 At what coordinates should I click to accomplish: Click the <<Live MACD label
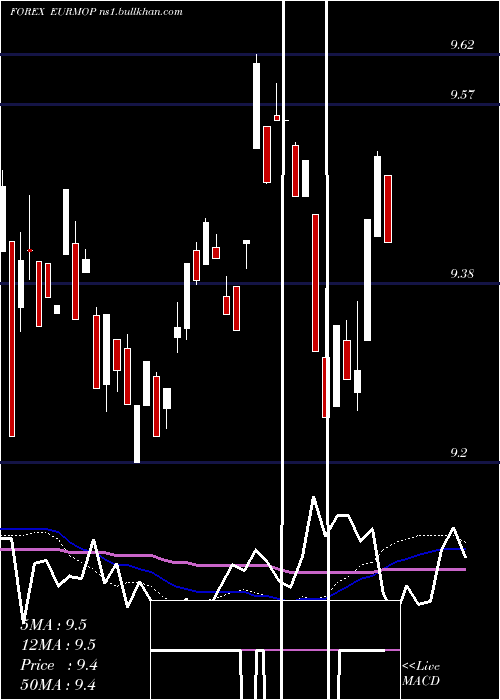(421, 673)
